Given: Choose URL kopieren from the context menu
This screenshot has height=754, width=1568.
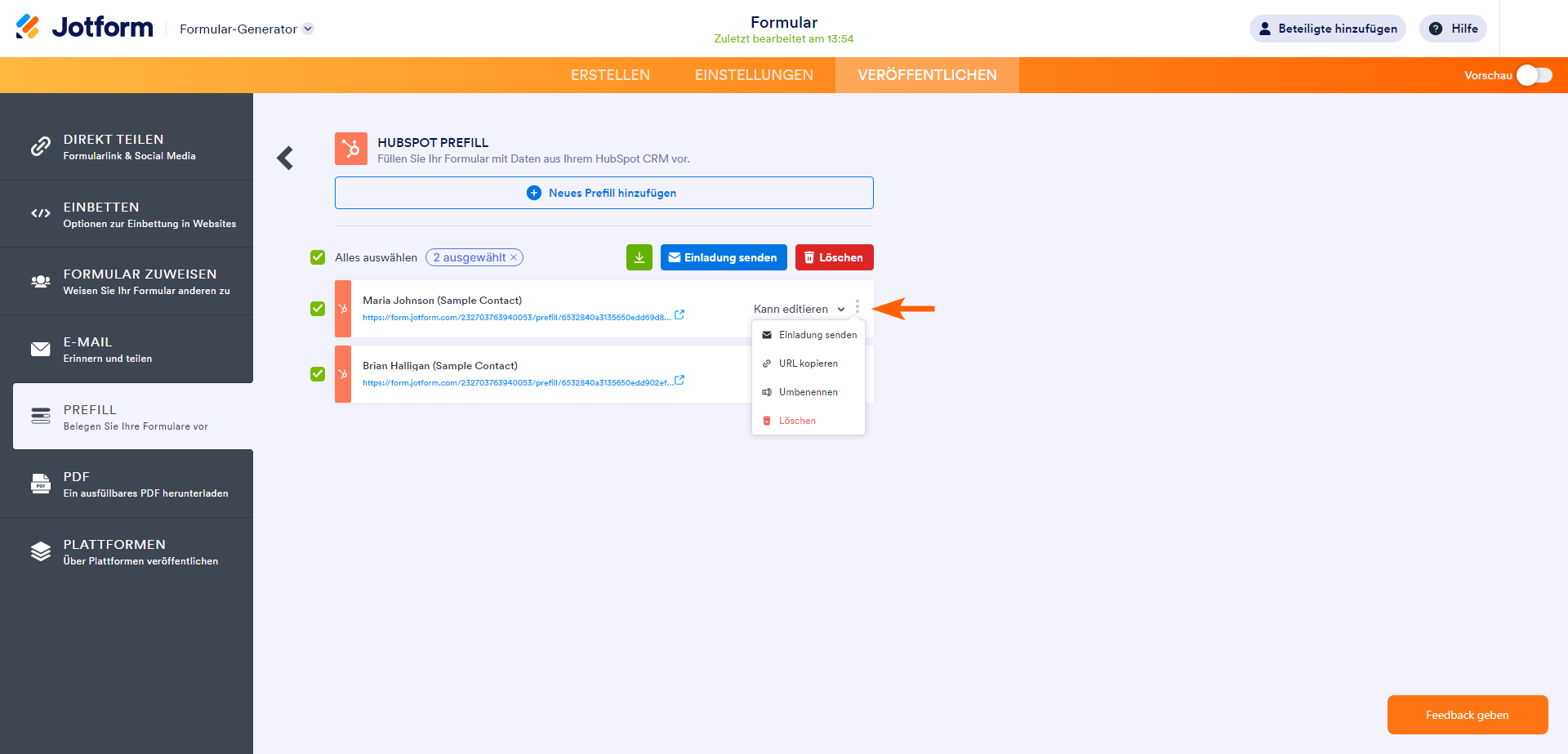Looking at the screenshot, I should pos(808,364).
